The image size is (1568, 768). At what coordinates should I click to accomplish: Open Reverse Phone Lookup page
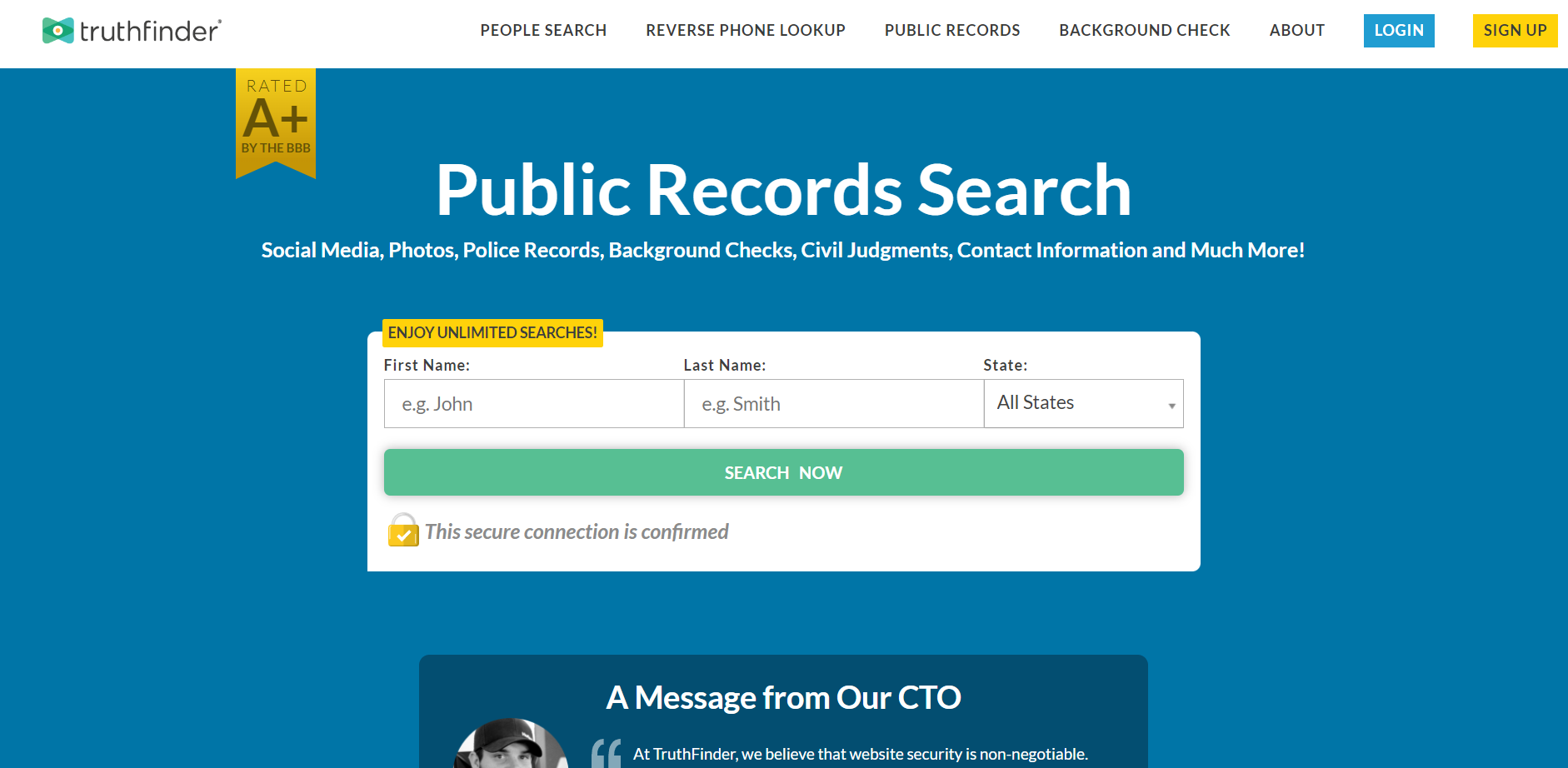(x=746, y=30)
